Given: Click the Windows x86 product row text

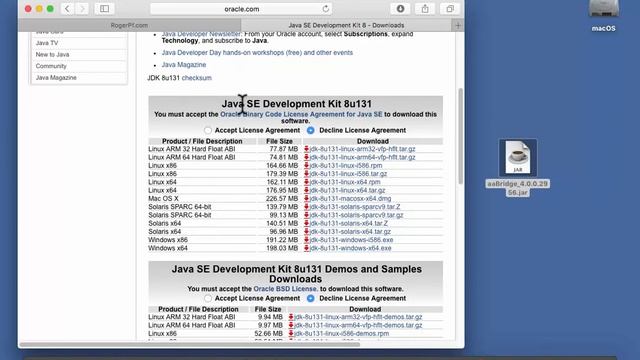Looking at the screenshot, I should click(168, 240).
